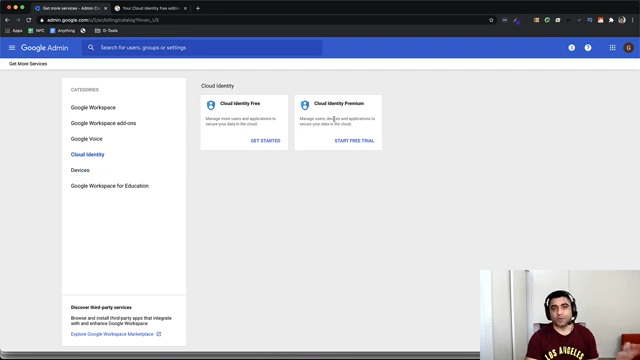The height and width of the screenshot is (360, 640).
Task: Click the external link icon beside Marketplace
Action: [159, 334]
